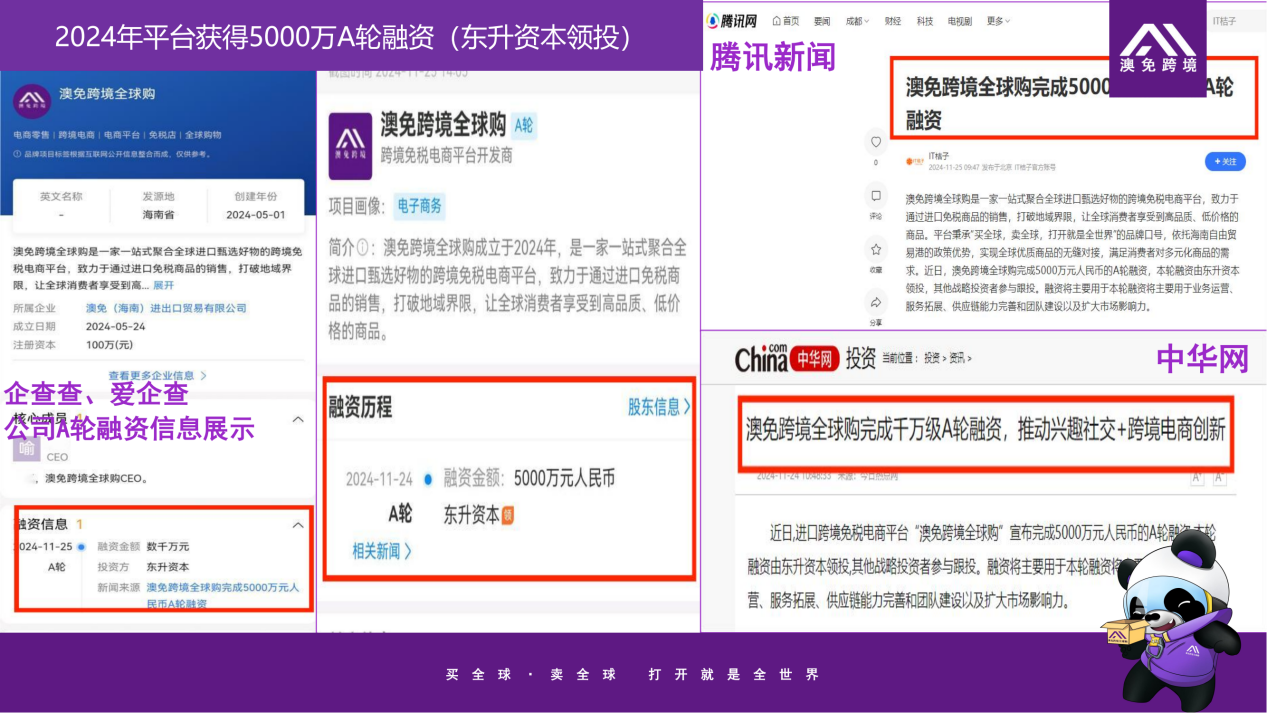Click the Tencent 腾讯网 logo
Viewport: 1267px width, 713px height.
tap(731, 20)
